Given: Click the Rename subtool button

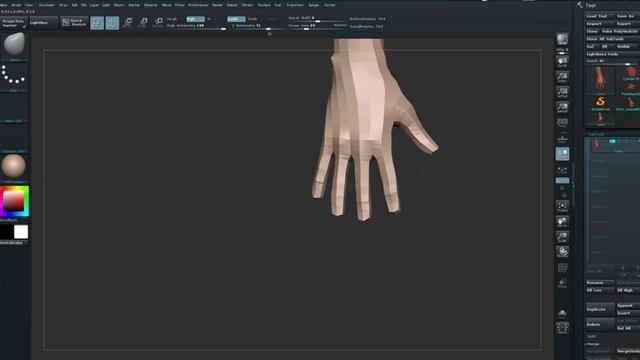Looking at the screenshot, I should click(600, 282).
